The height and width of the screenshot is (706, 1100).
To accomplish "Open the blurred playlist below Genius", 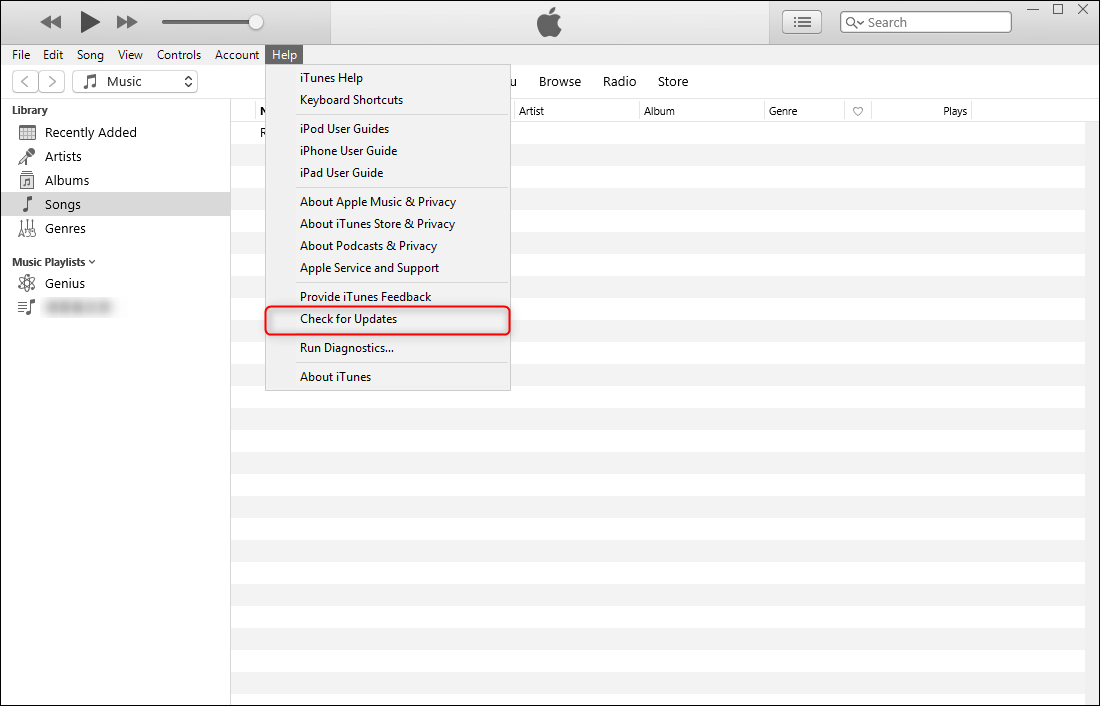I will [x=116, y=307].
